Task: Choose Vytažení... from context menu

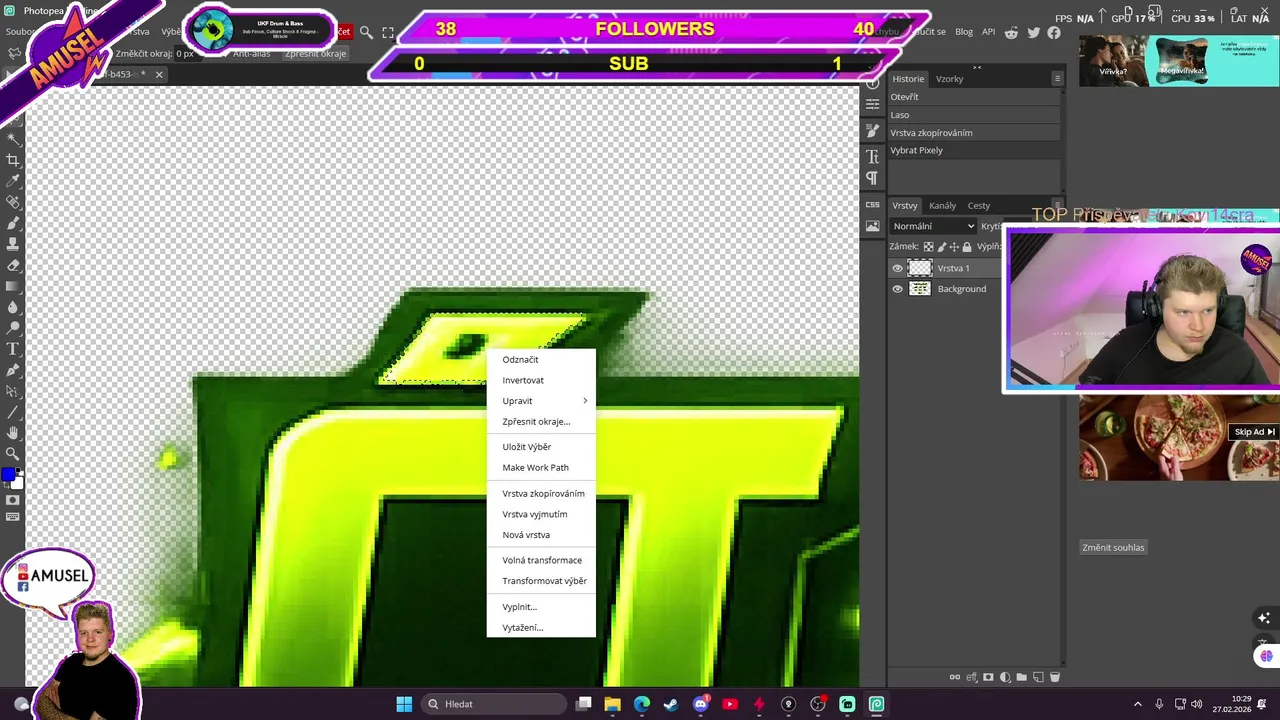Action: click(x=541, y=628)
